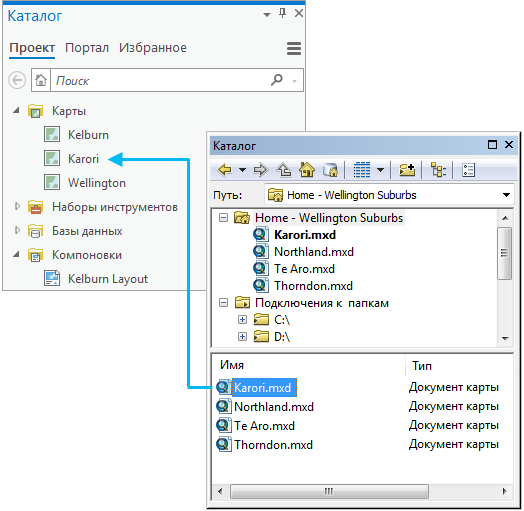The height and width of the screenshot is (511, 524).
Task: Click the Go To Home Folder icon
Action: [307, 170]
